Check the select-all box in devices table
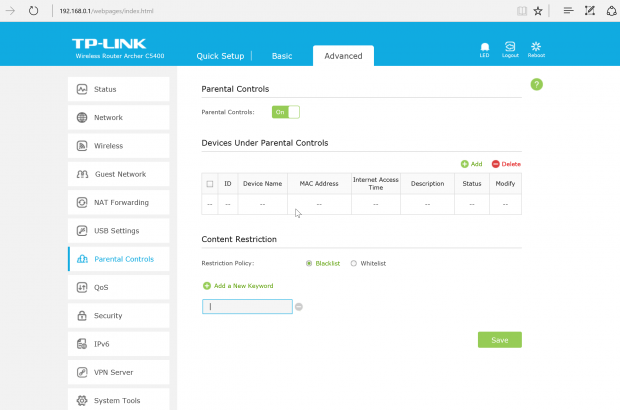Screen dimensions: 620x410 tap(210, 184)
